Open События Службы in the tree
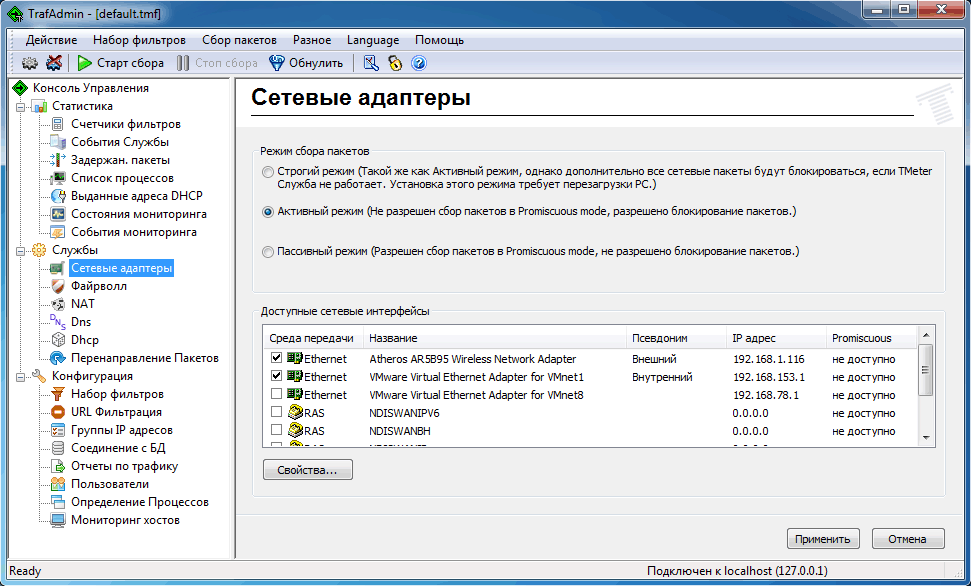The height and width of the screenshot is (586, 971). (x=120, y=142)
